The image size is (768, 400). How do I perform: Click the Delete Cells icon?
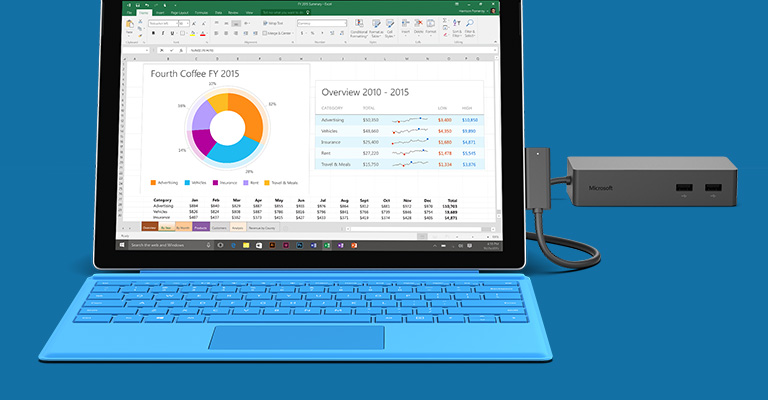[x=418, y=24]
